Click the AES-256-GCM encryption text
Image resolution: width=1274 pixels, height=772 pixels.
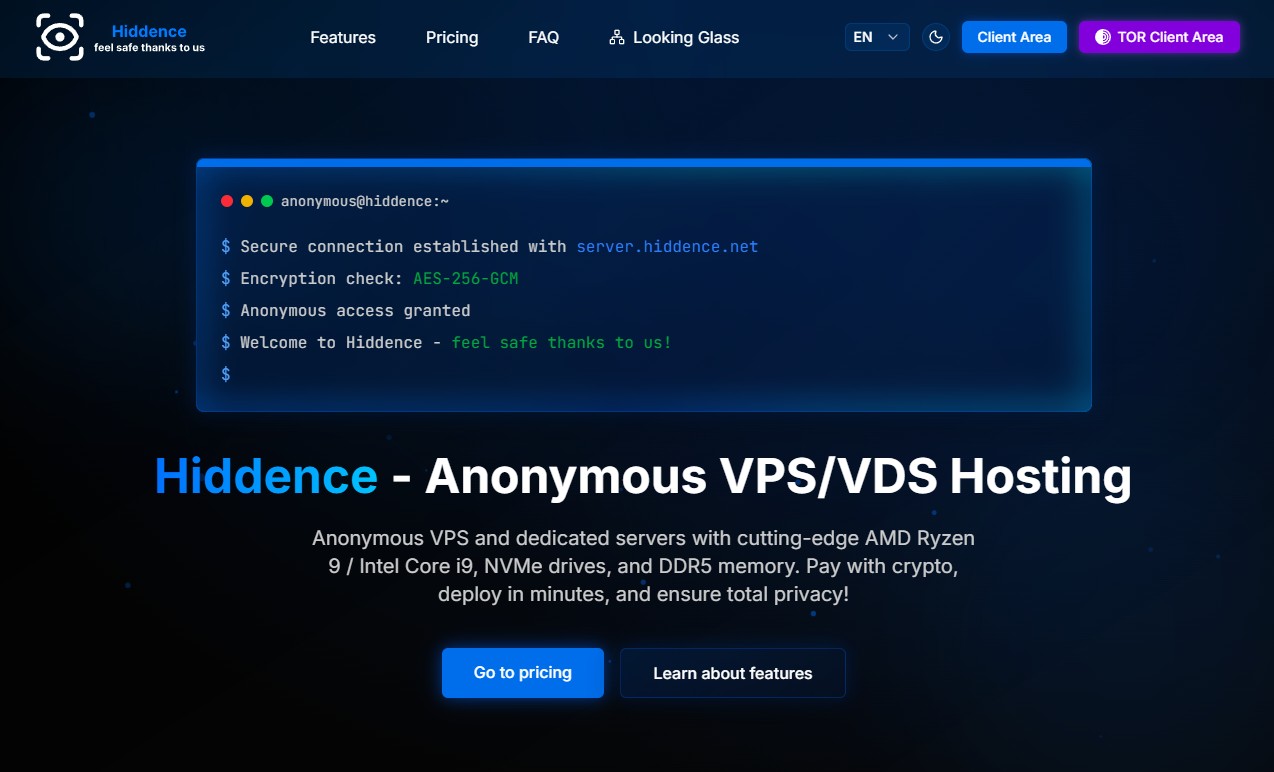tap(466, 278)
